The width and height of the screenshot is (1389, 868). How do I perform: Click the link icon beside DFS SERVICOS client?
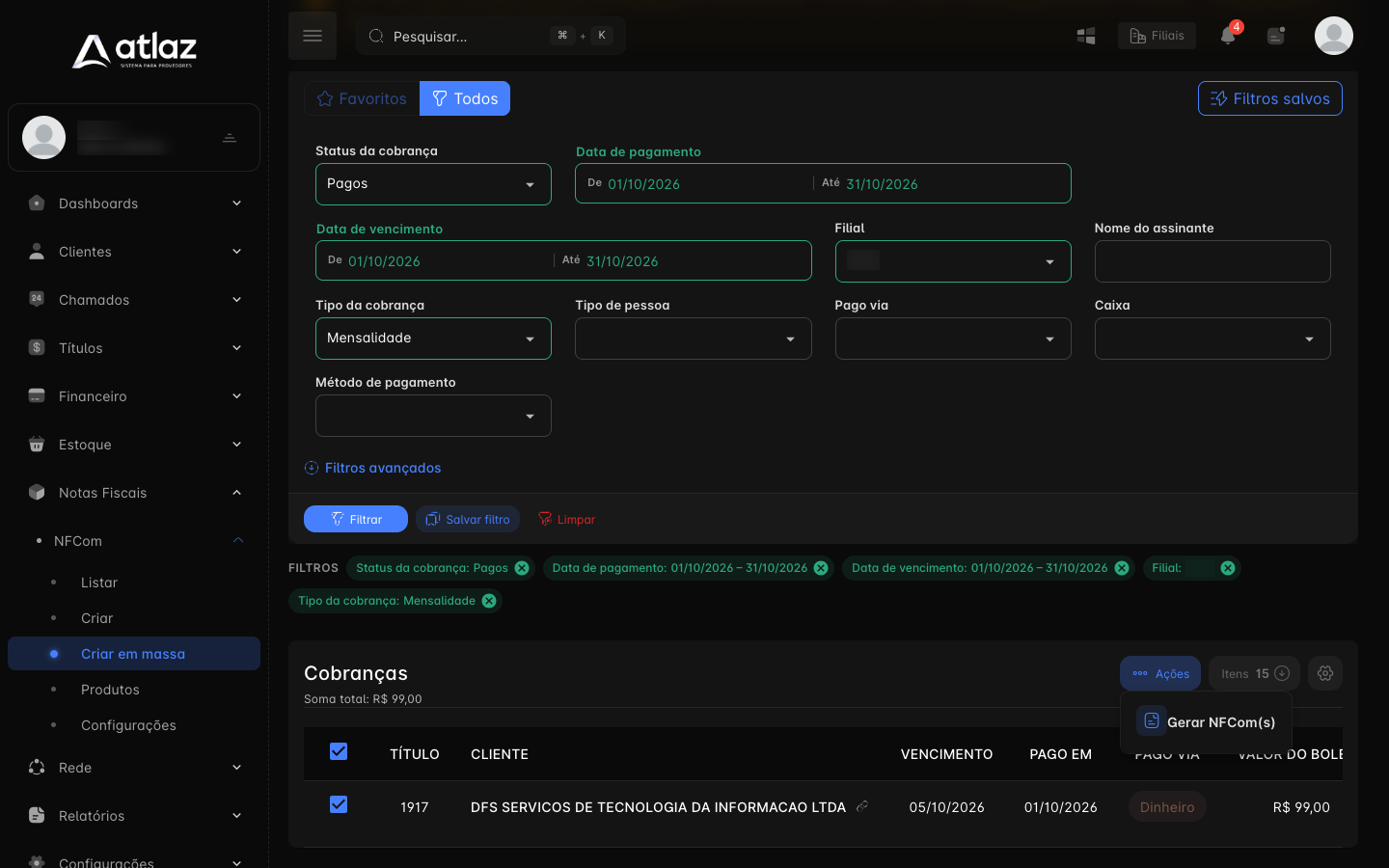[x=862, y=806]
